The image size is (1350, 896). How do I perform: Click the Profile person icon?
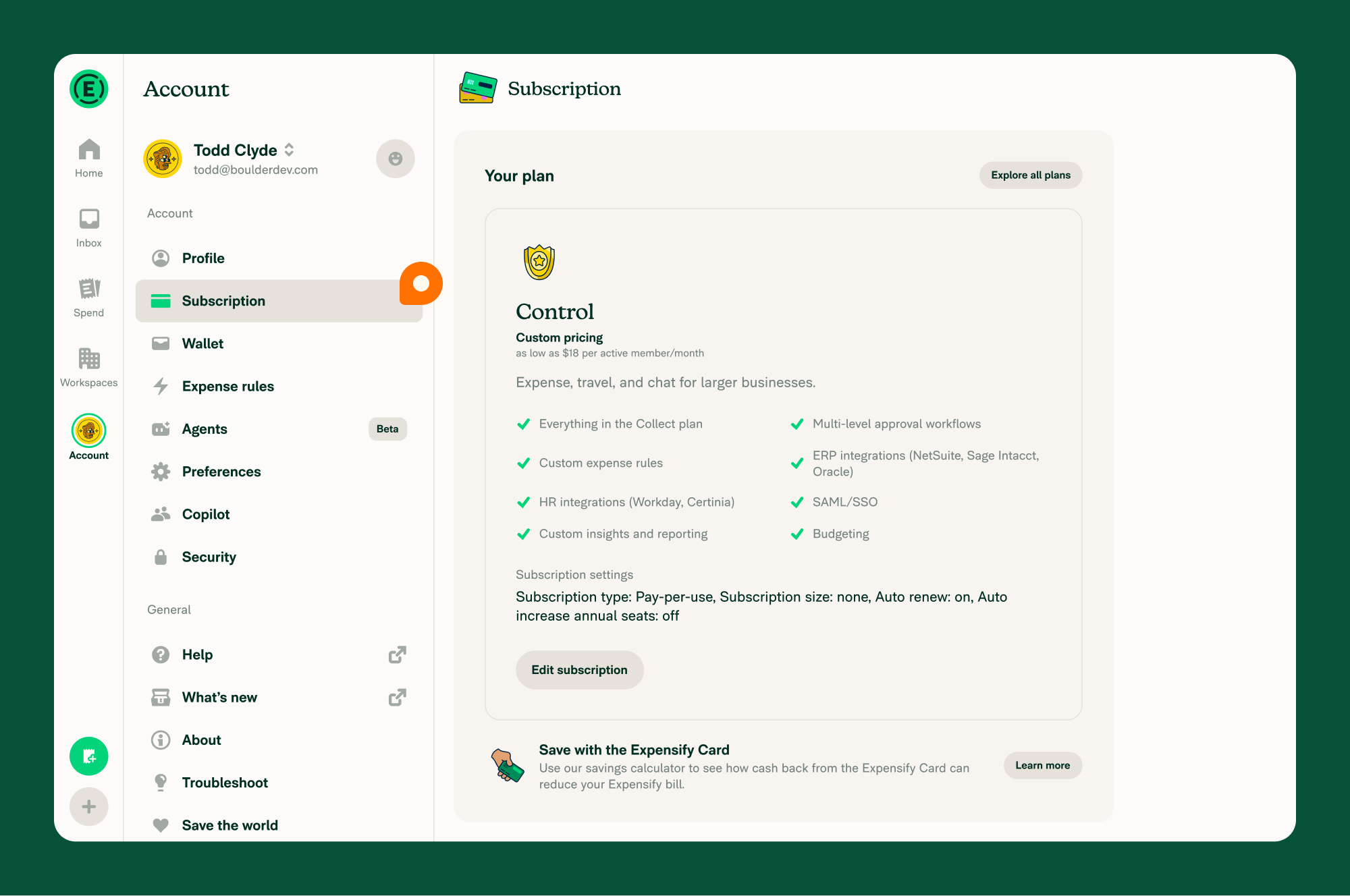pyautogui.click(x=161, y=258)
